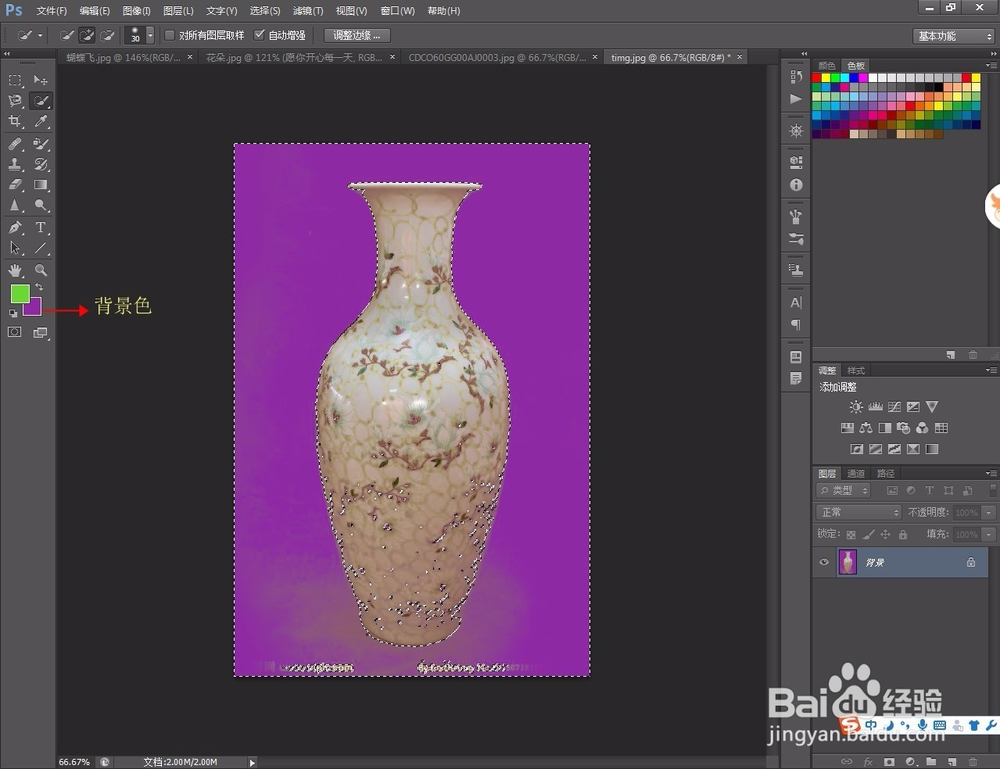Select the Quick Selection tool

[41, 101]
